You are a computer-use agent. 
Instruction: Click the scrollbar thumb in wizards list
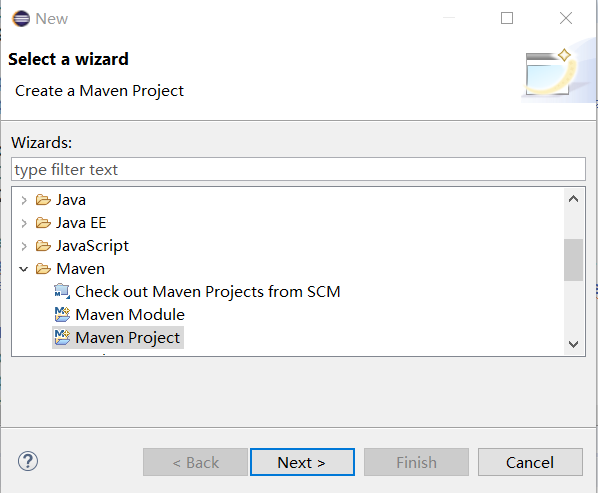pos(573,260)
